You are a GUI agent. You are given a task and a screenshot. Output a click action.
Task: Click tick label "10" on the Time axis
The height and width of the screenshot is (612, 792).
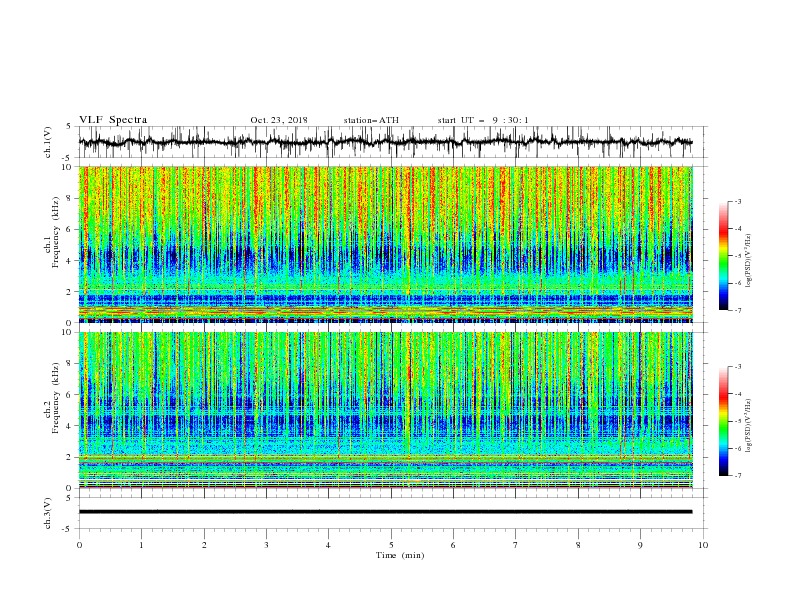click(703, 545)
